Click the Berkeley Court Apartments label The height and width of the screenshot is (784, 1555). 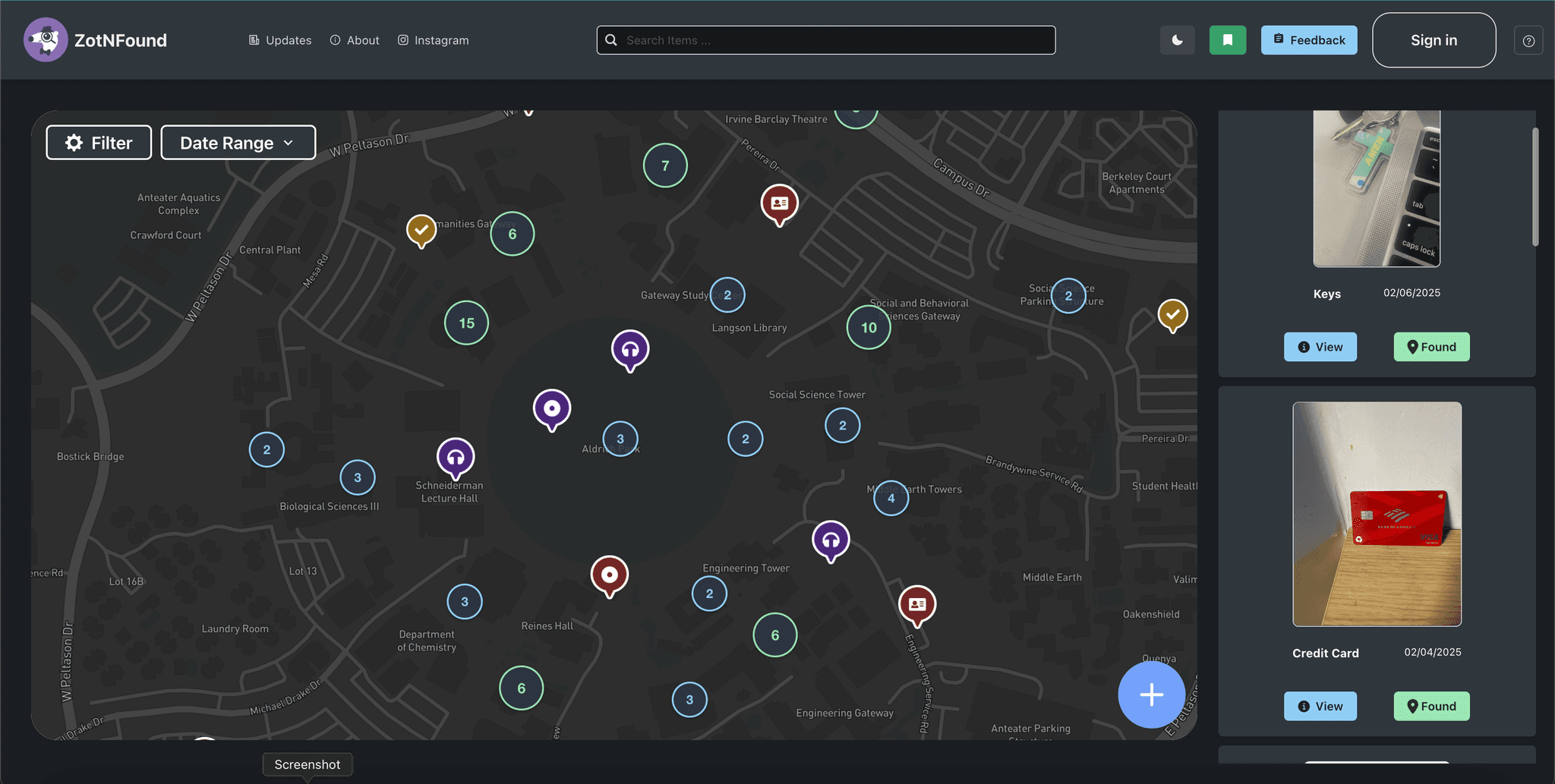click(x=1137, y=183)
